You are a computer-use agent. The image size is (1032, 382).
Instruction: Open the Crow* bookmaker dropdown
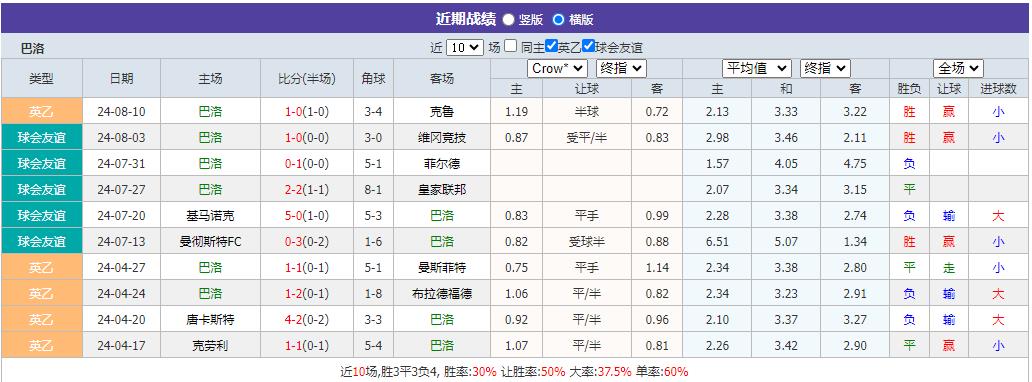[x=557, y=68]
